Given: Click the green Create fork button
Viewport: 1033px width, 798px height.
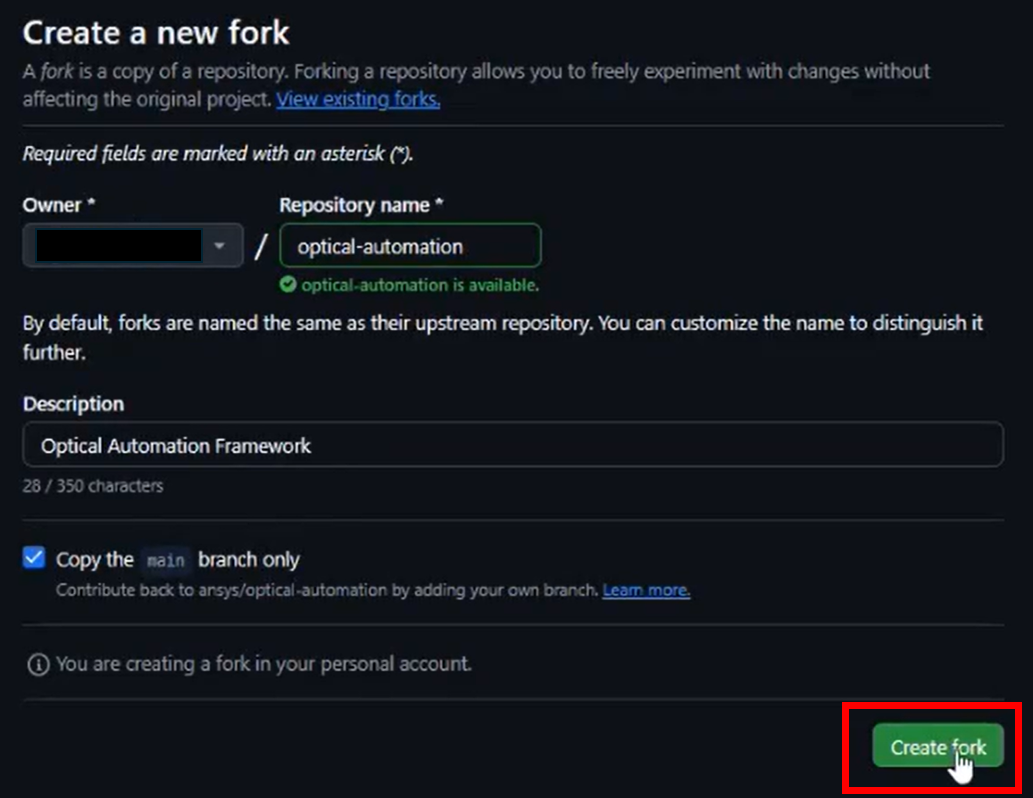Looking at the screenshot, I should tap(937, 747).
